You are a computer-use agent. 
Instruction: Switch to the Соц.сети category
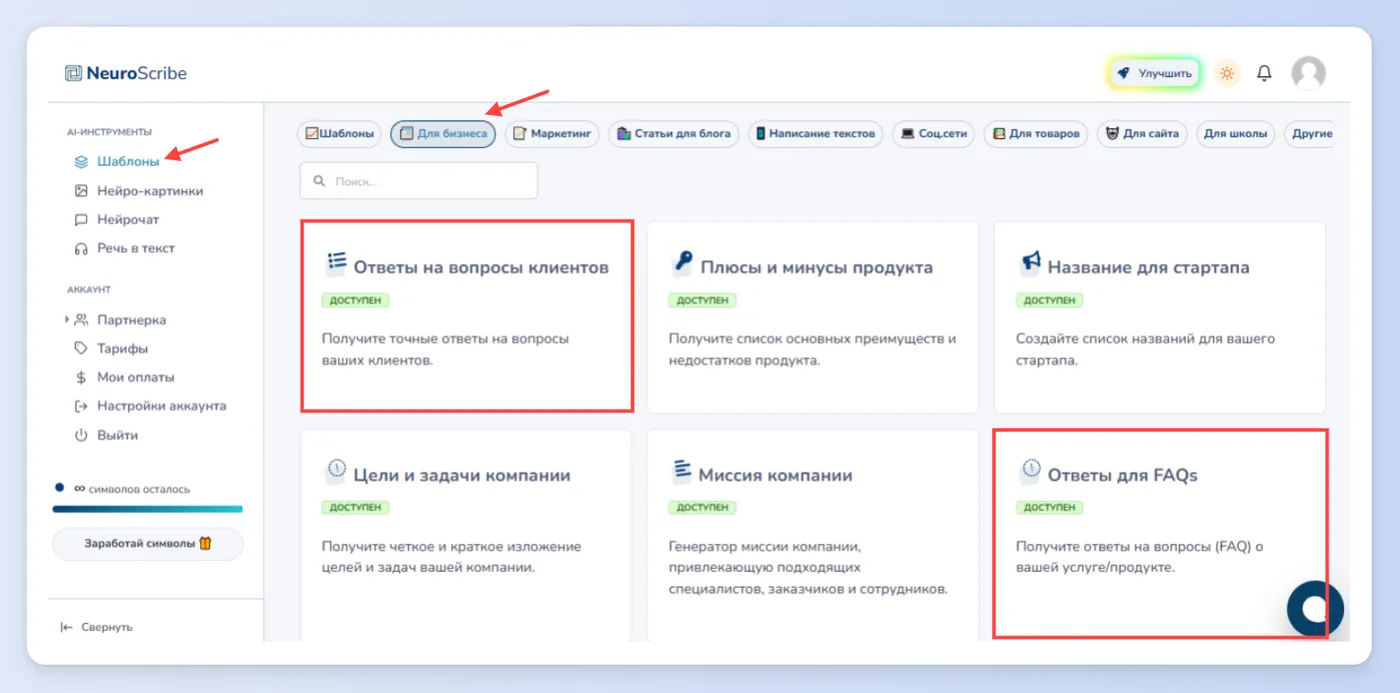coord(933,133)
